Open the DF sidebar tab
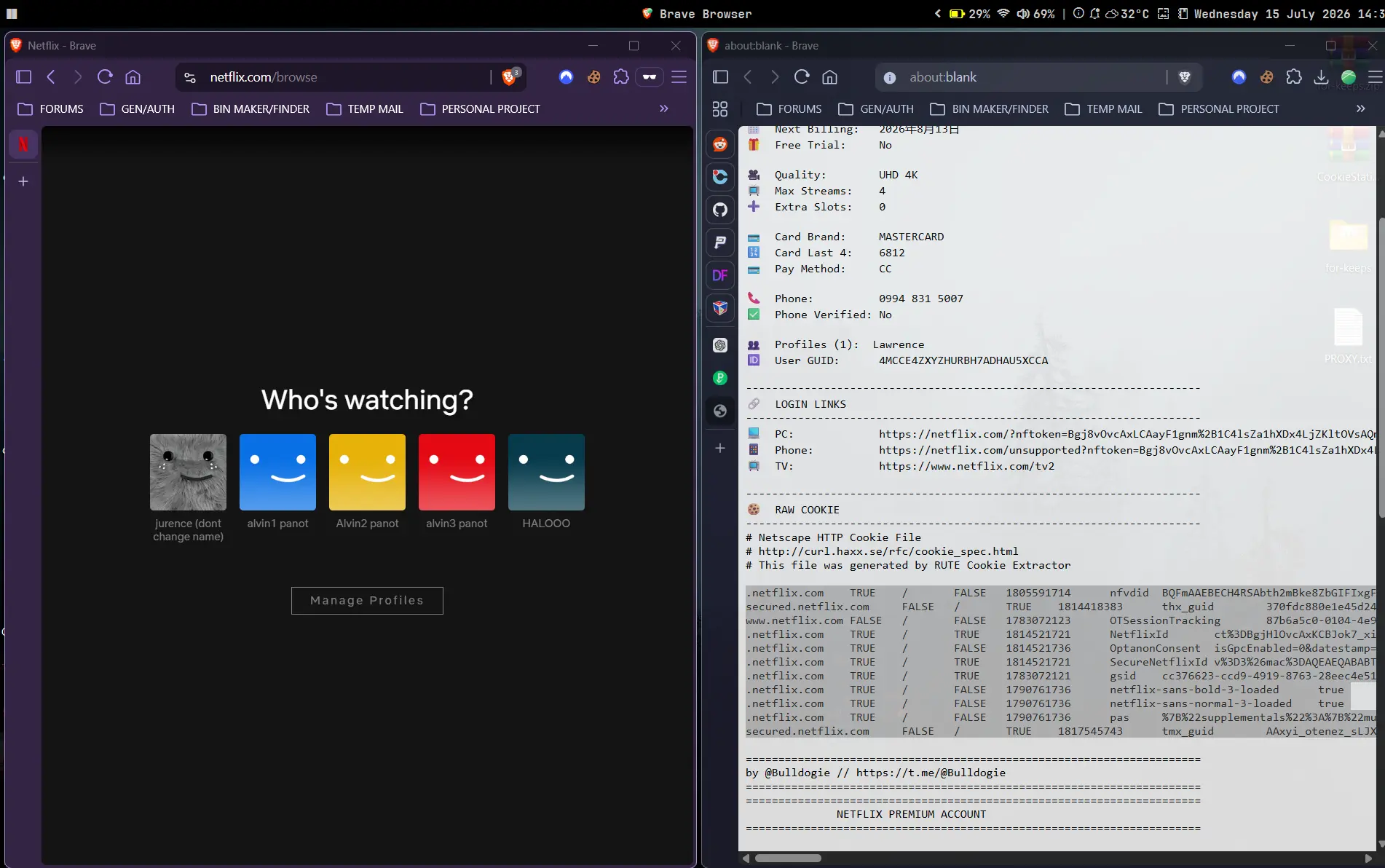The width and height of the screenshot is (1385, 868). coord(720,275)
